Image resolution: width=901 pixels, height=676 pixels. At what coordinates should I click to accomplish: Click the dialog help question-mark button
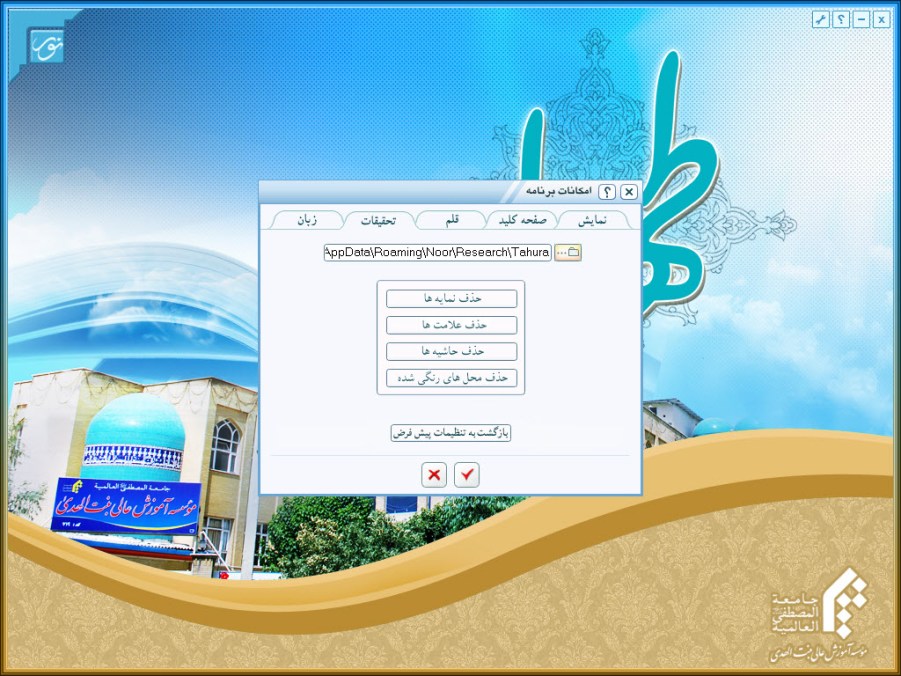click(607, 192)
